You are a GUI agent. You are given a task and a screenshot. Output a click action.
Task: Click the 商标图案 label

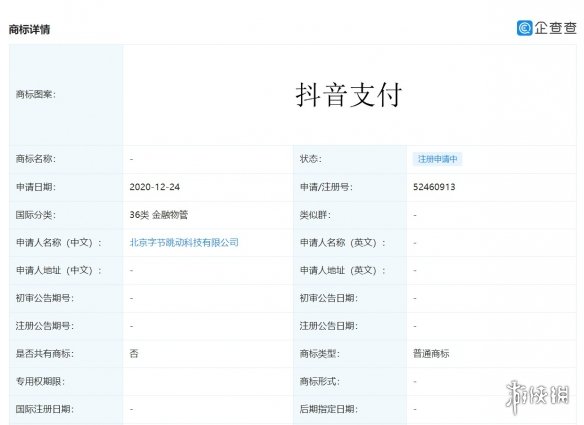[x=36, y=95]
